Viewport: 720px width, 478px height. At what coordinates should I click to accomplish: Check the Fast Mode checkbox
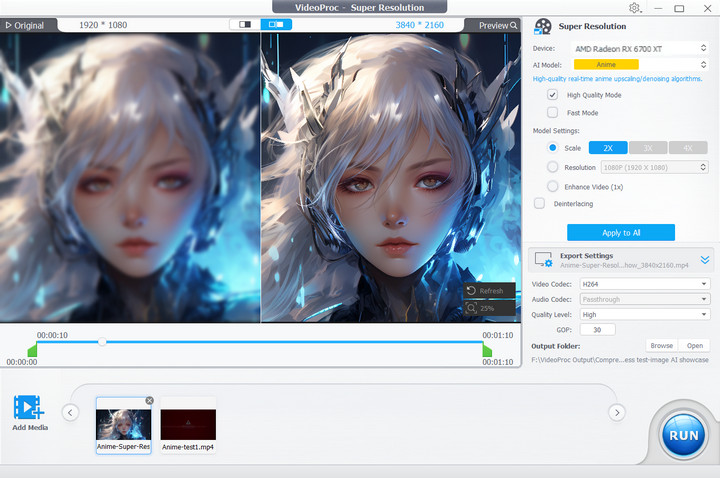pos(552,112)
